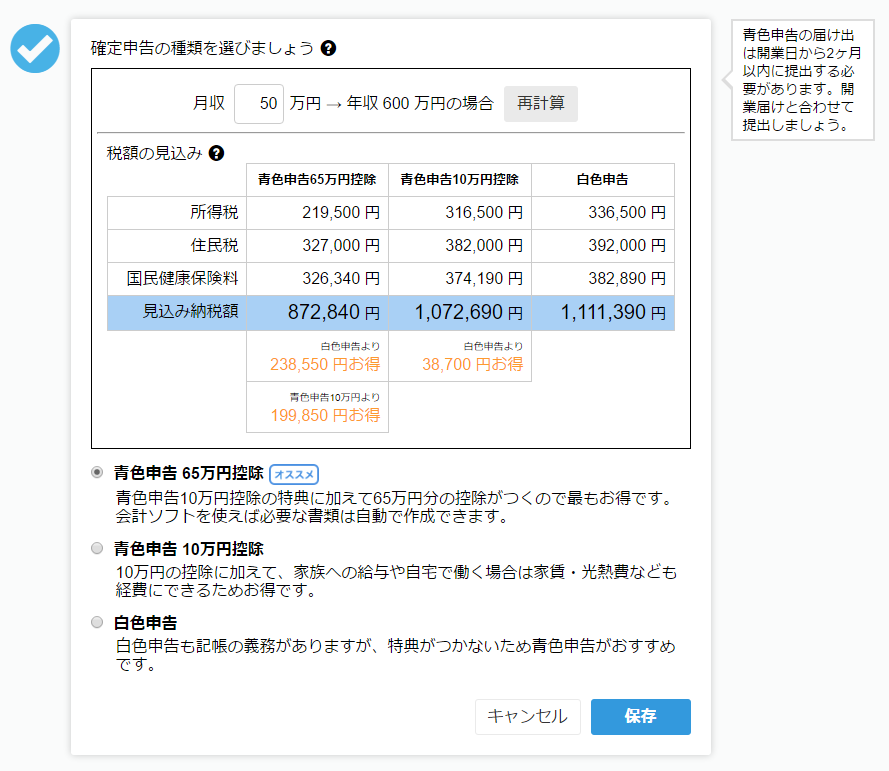
Task: Click the 238,550 円お得 savings text
Action: click(325, 365)
